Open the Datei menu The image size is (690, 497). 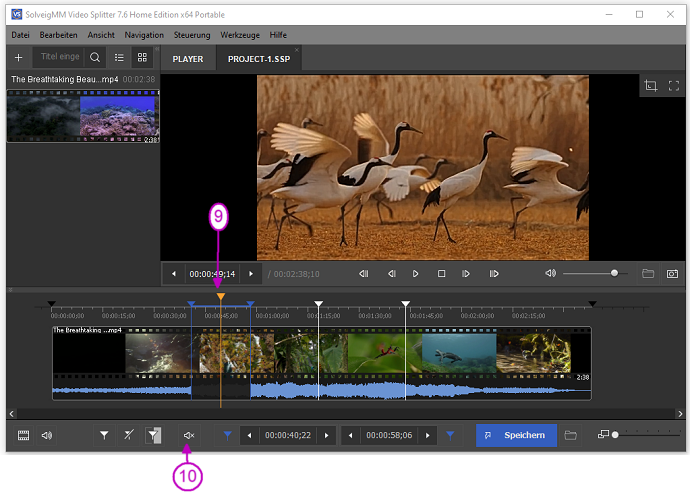[20, 35]
